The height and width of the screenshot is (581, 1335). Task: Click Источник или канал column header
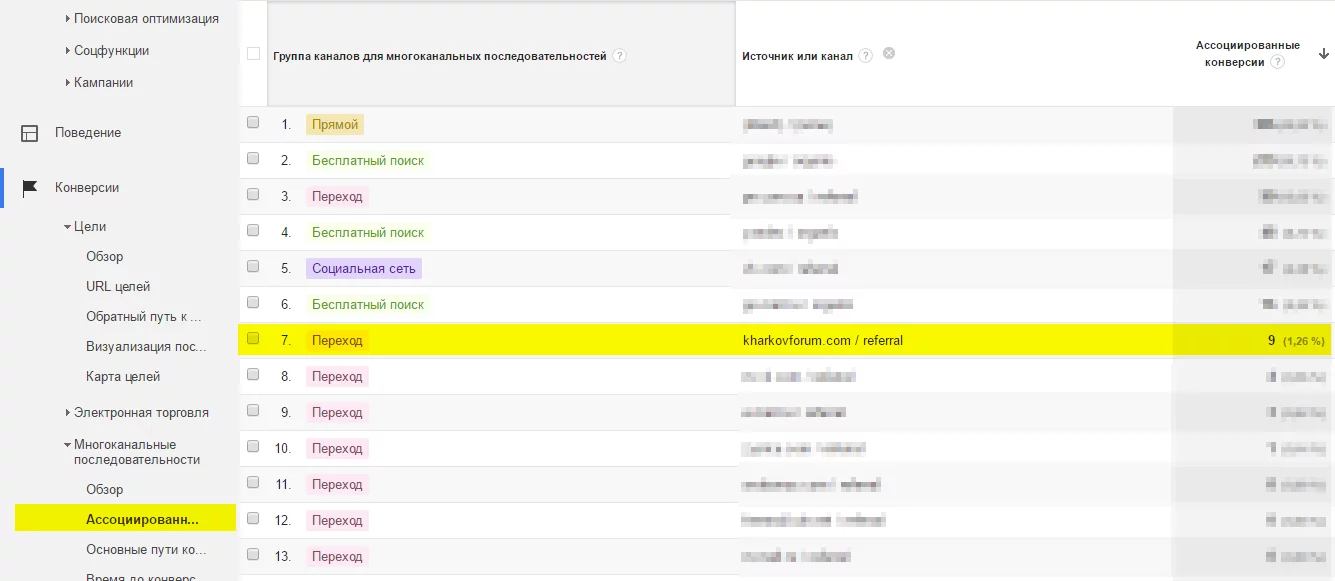click(x=797, y=57)
